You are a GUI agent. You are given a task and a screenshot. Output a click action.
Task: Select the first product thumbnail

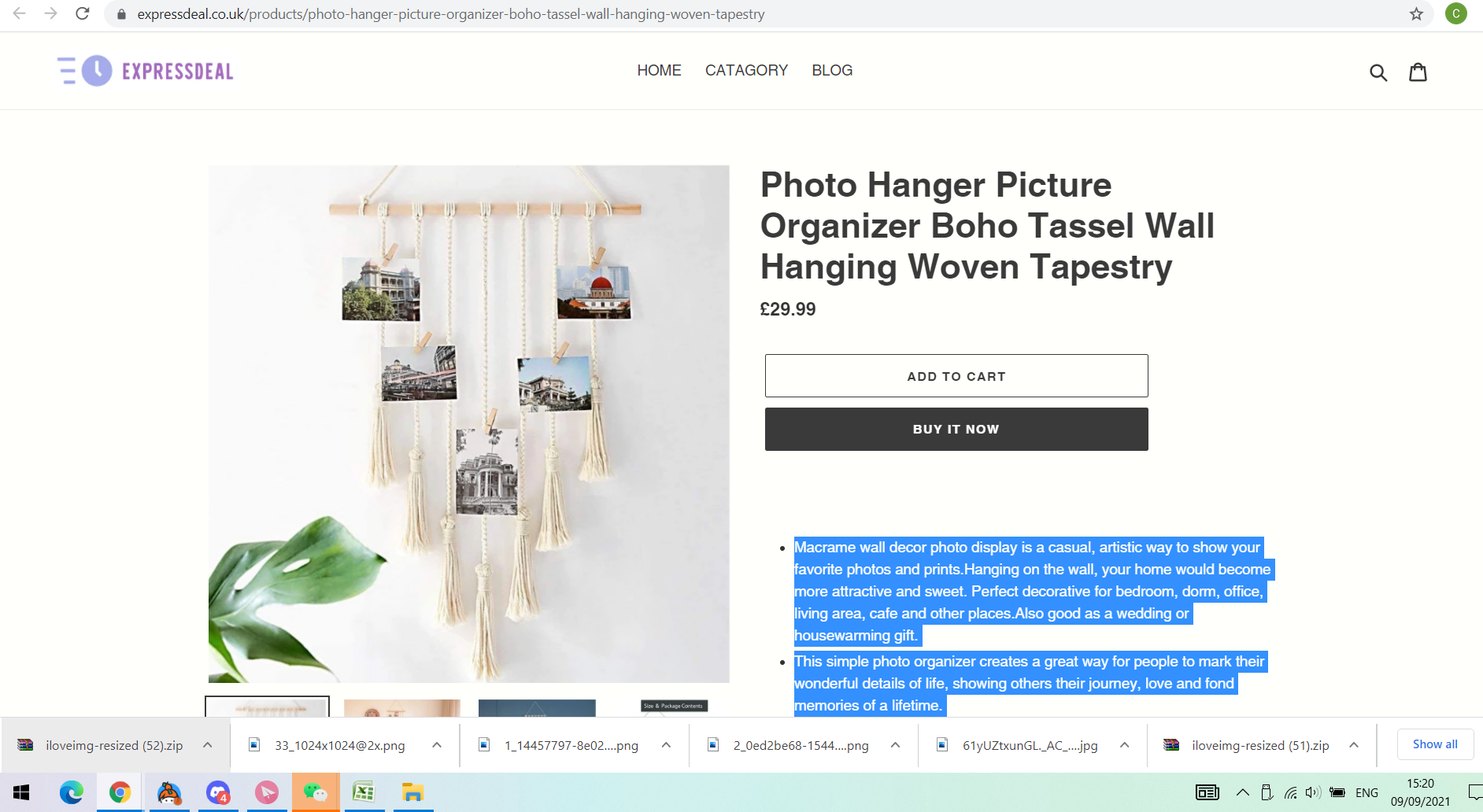click(x=268, y=707)
